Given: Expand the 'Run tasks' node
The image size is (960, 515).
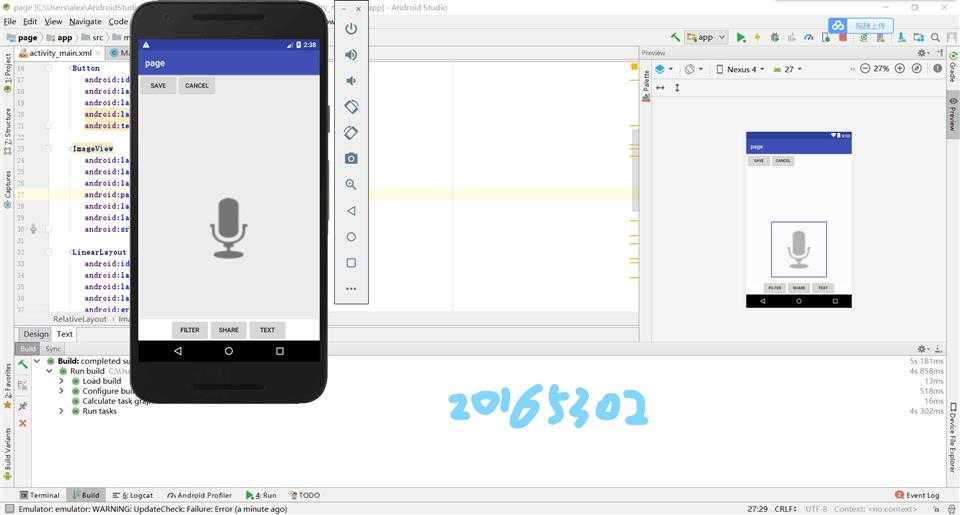Looking at the screenshot, I should coord(62,411).
